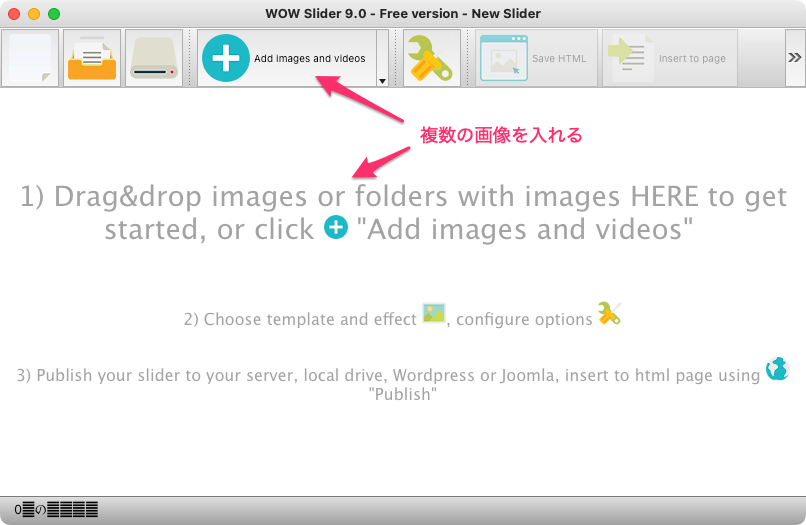Click the template picture icon in step 2
Screen dimensions: 806x525
point(434,314)
